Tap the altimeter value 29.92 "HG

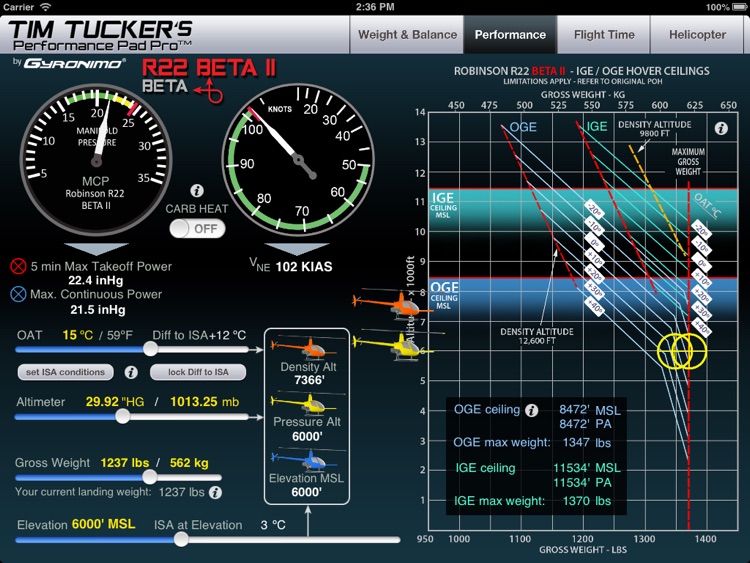(115, 402)
